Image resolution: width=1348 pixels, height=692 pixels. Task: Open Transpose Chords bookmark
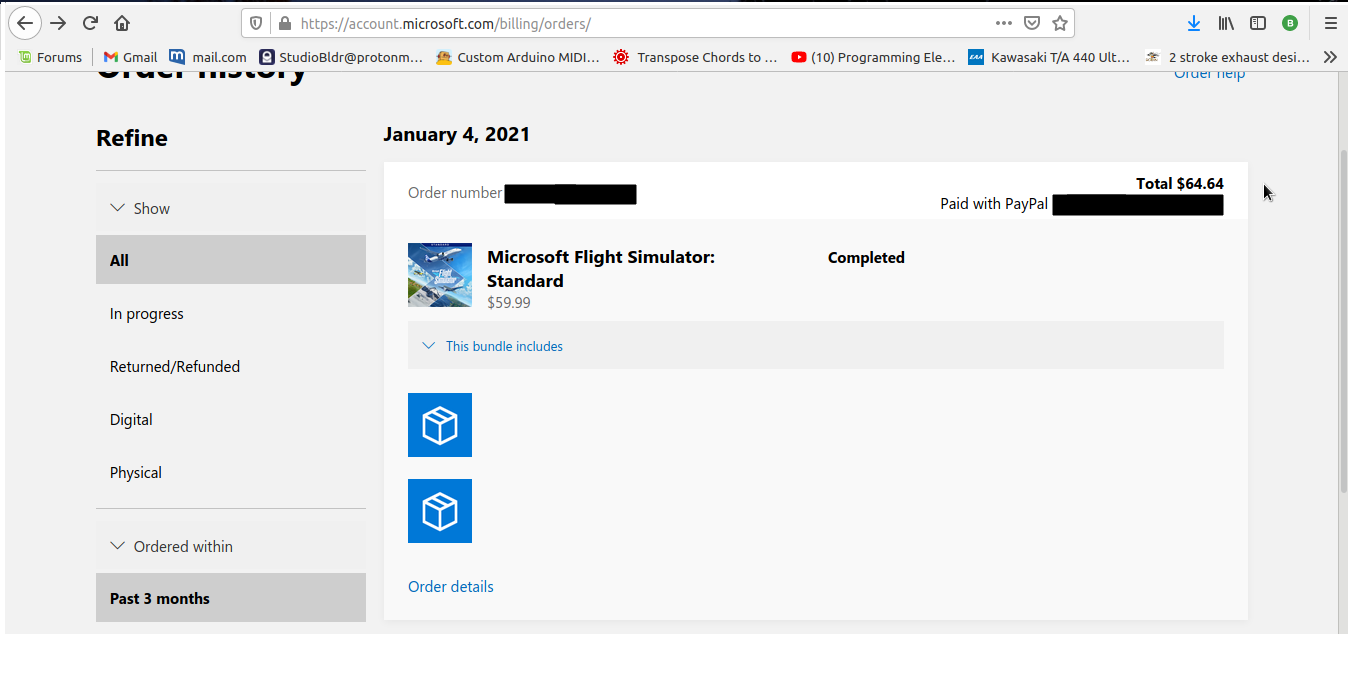(x=696, y=57)
